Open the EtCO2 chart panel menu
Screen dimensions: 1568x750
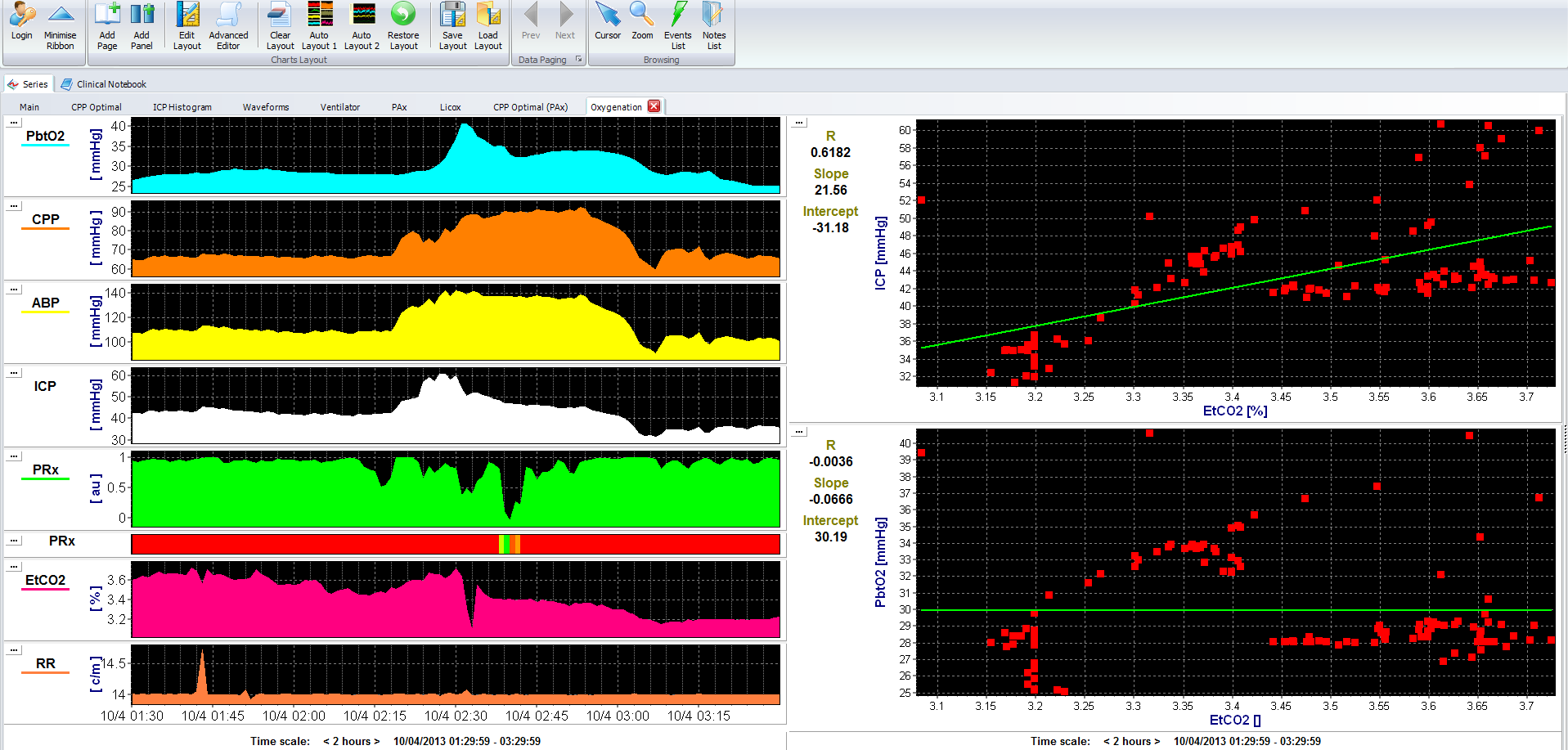coord(14,566)
